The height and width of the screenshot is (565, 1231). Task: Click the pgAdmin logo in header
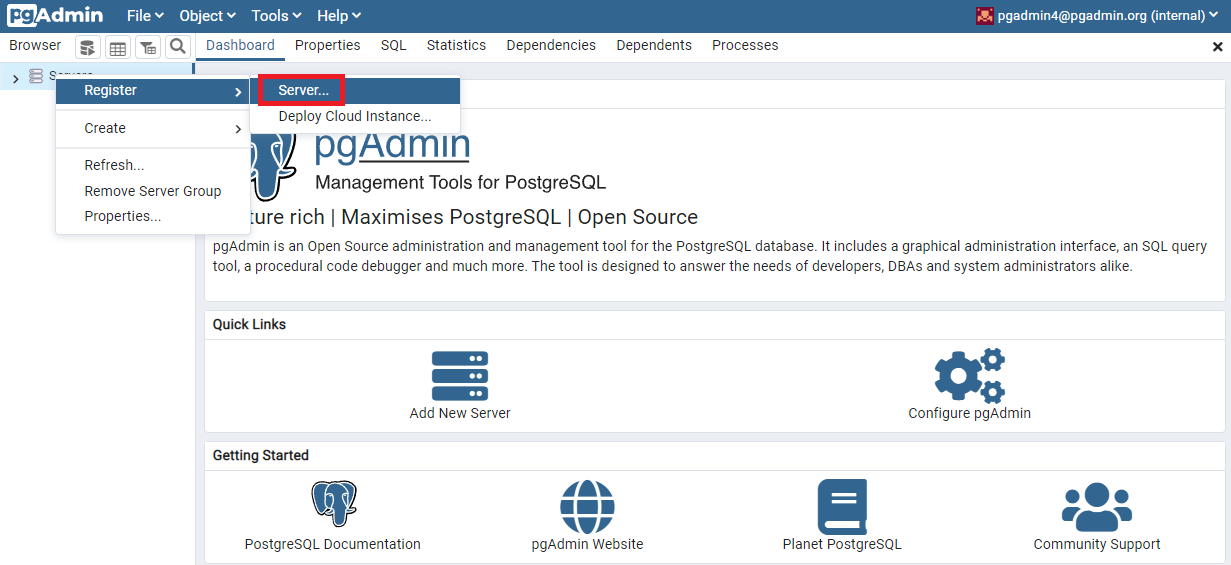click(55, 16)
